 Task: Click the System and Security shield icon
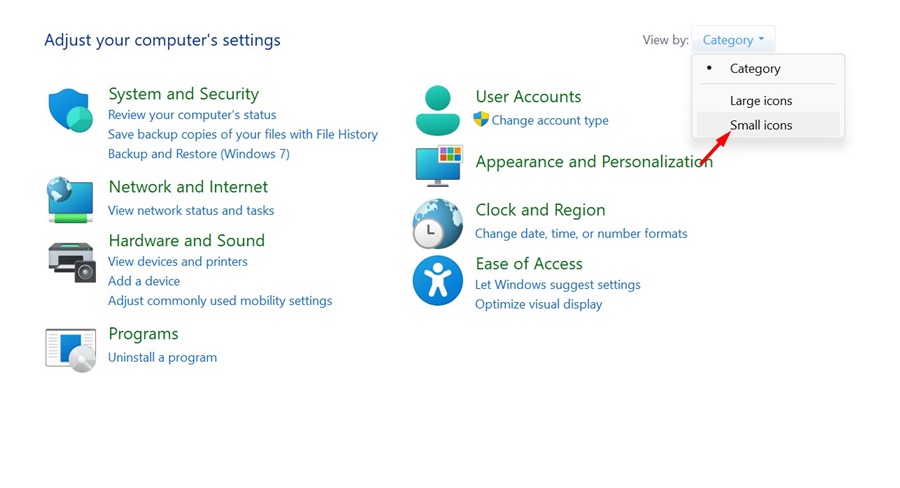pos(70,110)
